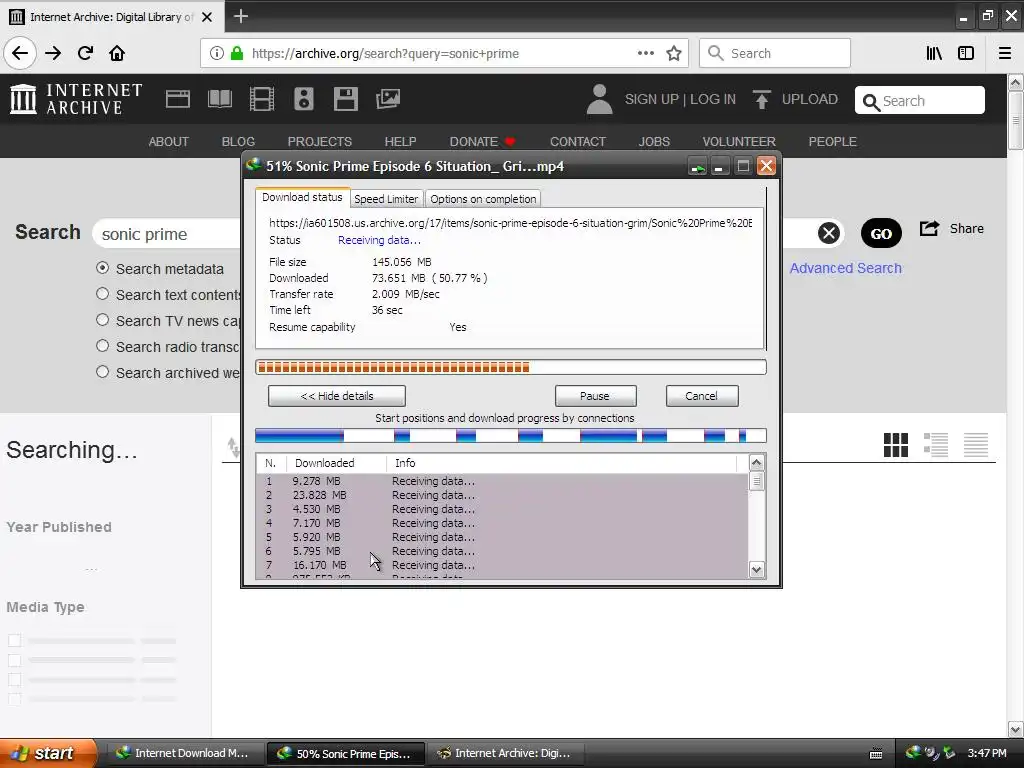Open DONATE in the archive navigation
1024x768 pixels.
coord(482,142)
